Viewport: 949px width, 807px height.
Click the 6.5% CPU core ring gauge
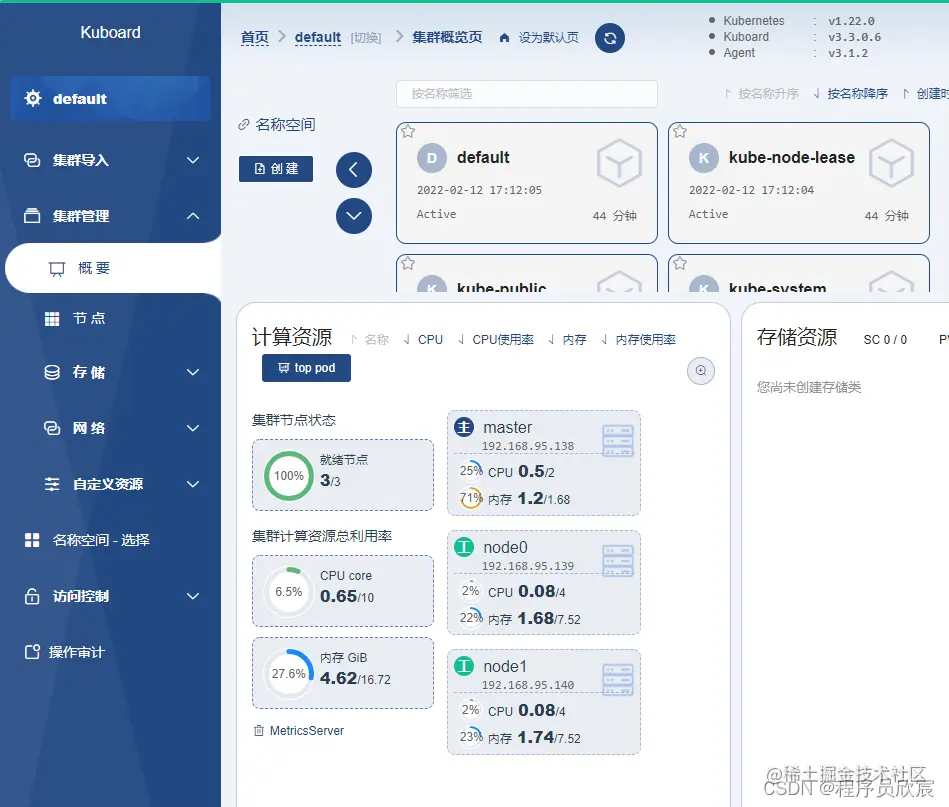(x=289, y=591)
